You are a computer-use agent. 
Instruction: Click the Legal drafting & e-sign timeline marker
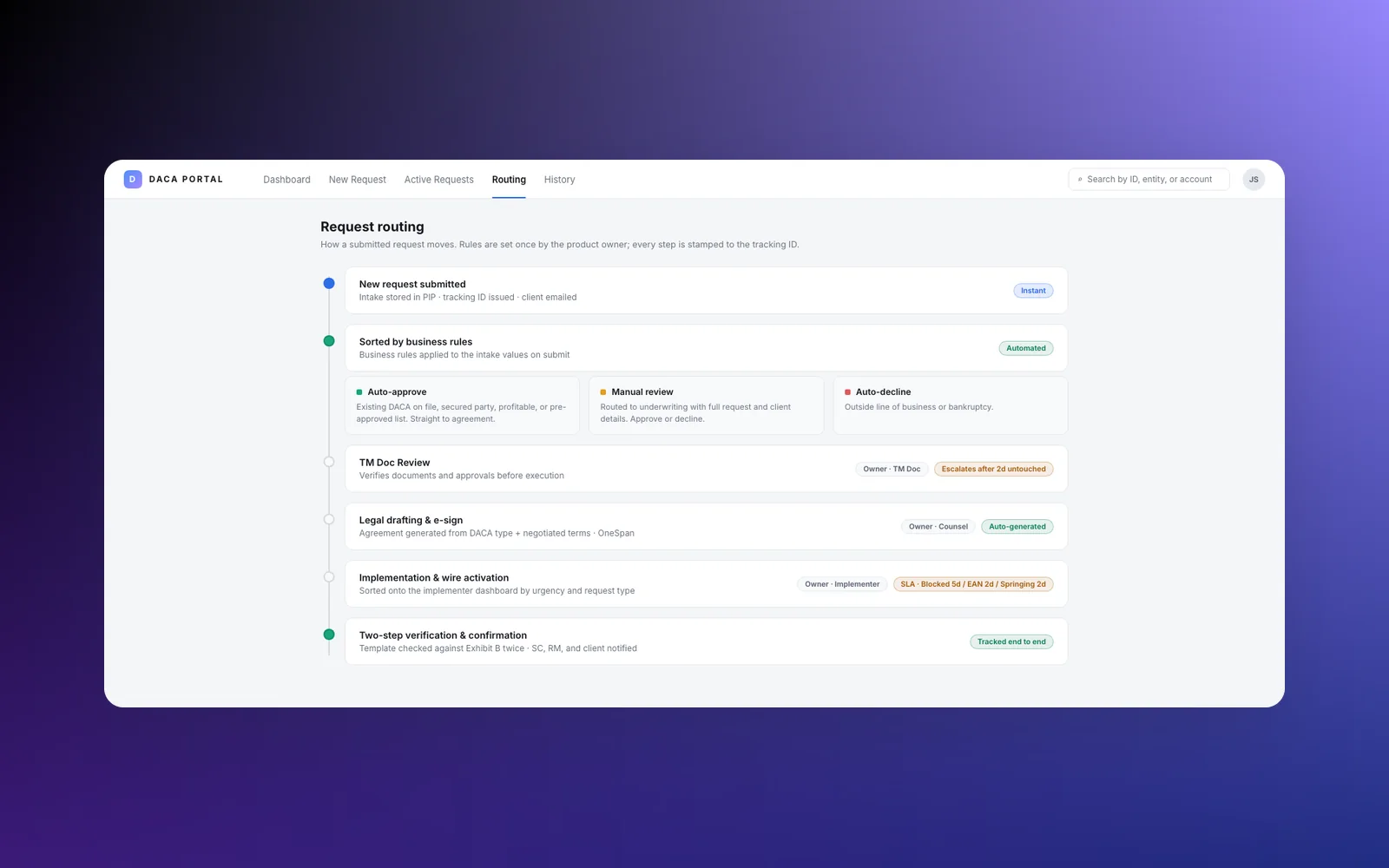329,519
